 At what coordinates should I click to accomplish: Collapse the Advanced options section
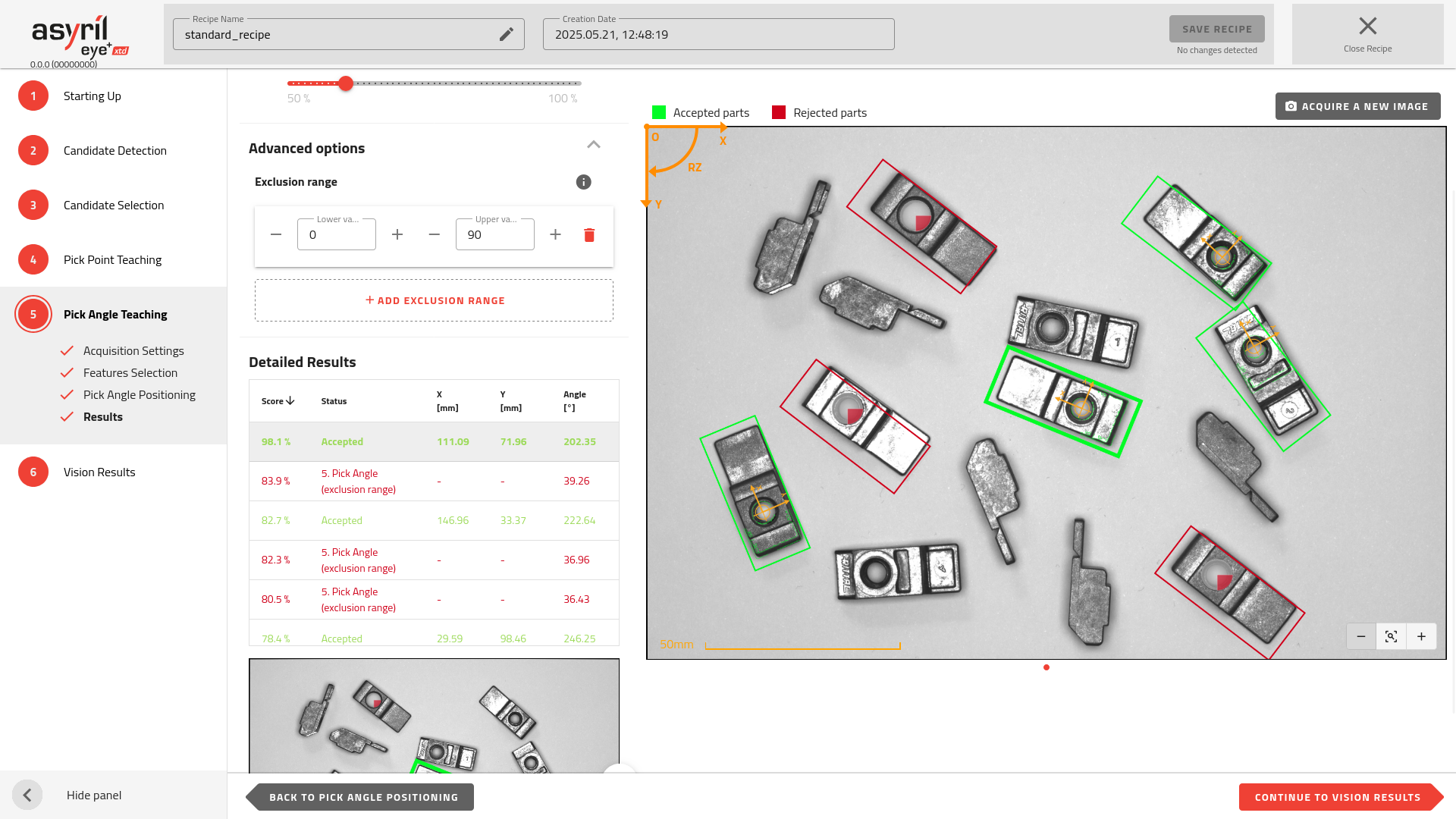click(x=594, y=145)
